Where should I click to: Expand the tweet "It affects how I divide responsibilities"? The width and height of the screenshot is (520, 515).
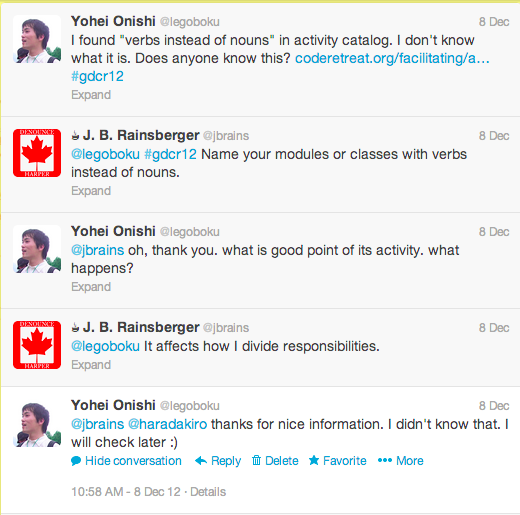coord(91,365)
